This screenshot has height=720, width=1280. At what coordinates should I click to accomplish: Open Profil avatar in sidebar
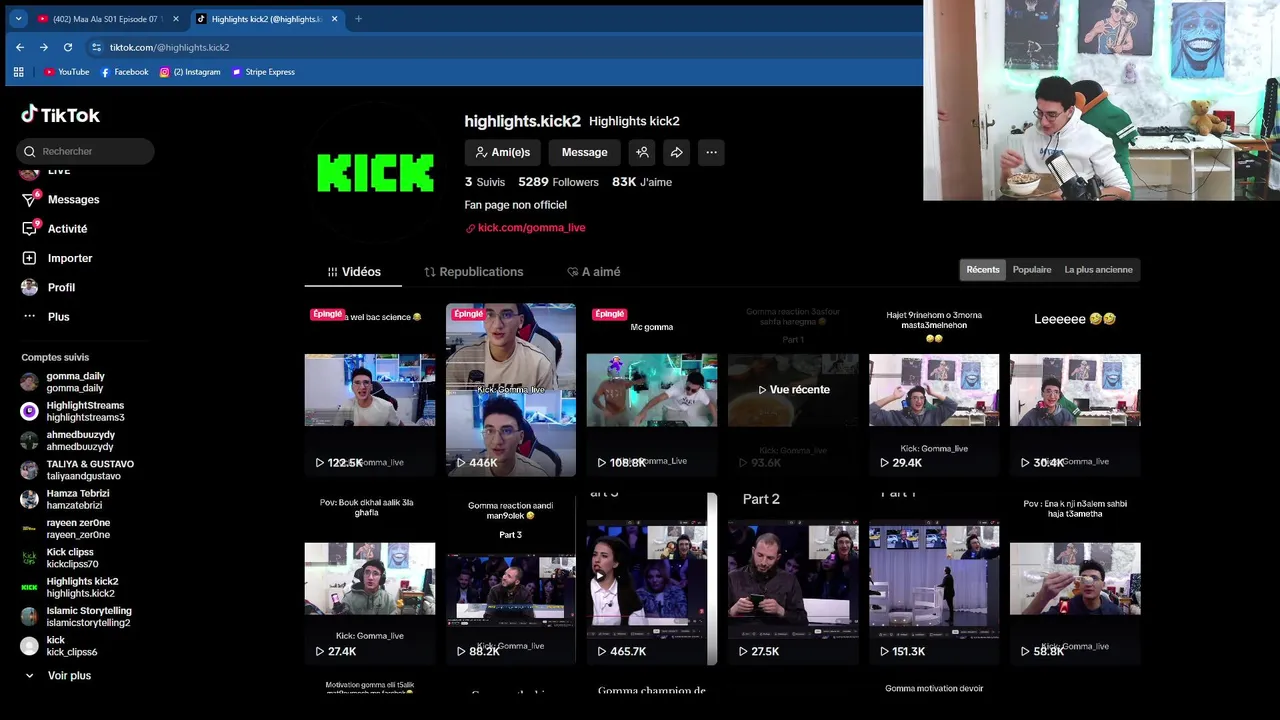point(29,287)
